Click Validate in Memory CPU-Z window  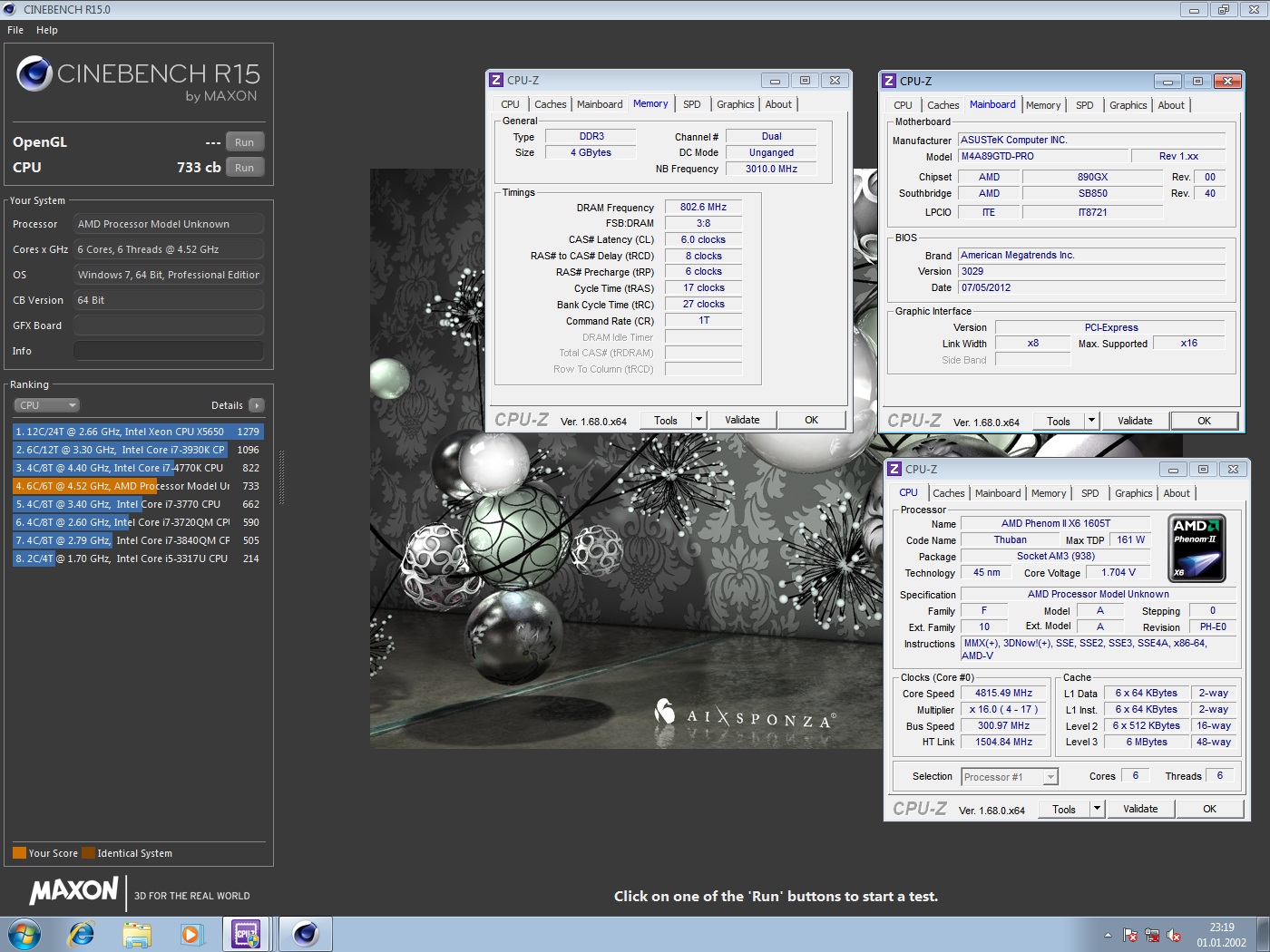pos(742,420)
